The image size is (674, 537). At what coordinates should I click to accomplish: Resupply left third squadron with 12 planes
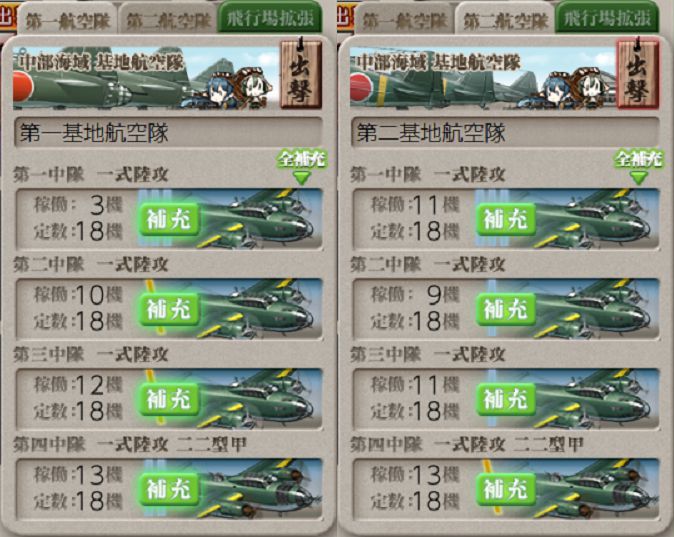tap(169, 399)
